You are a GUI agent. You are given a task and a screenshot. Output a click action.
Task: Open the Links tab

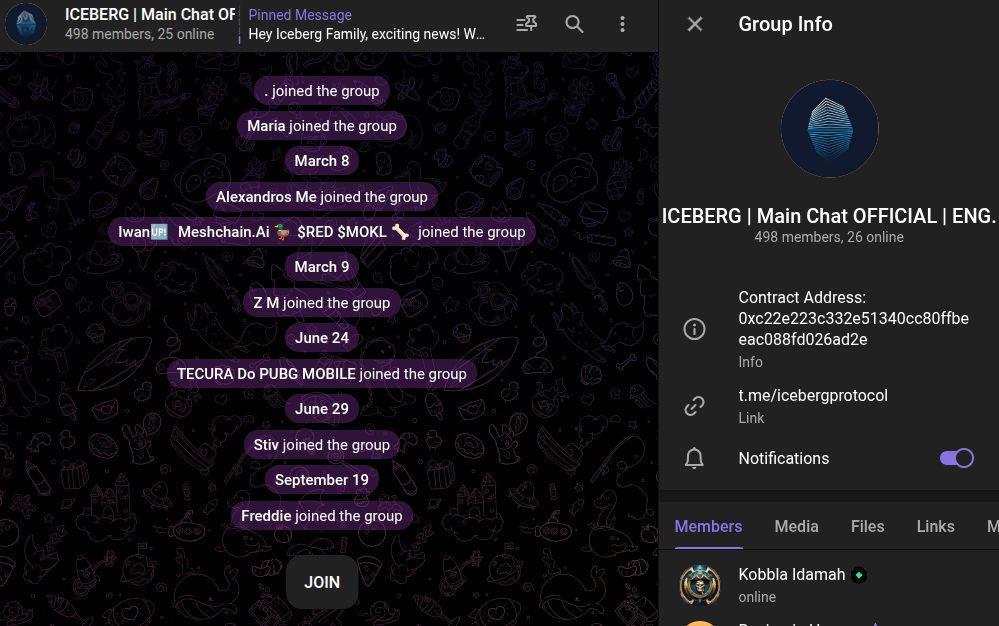pos(935,527)
